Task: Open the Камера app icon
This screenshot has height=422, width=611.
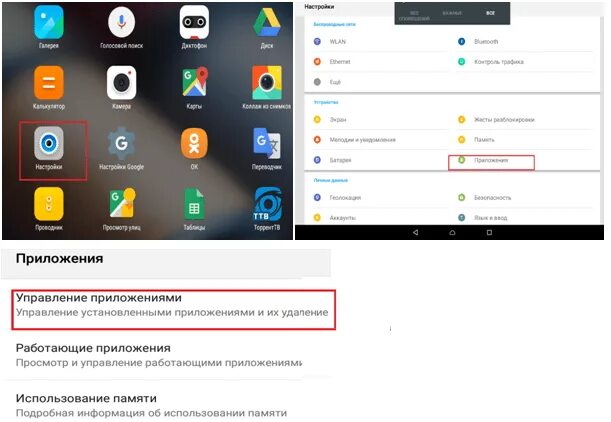Action: (x=122, y=83)
